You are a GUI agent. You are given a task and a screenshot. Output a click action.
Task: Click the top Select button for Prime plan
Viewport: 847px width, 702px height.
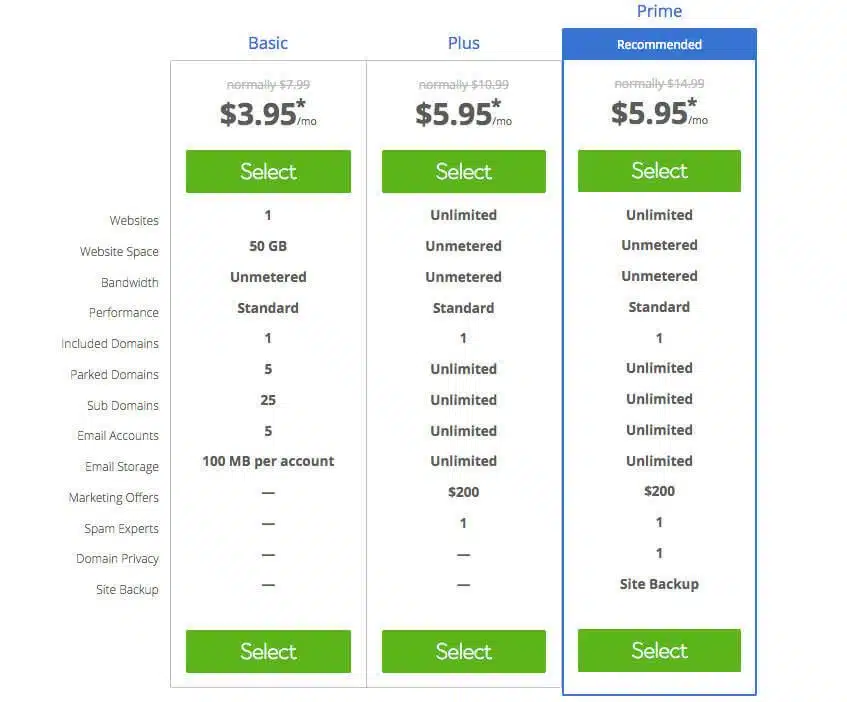click(659, 171)
